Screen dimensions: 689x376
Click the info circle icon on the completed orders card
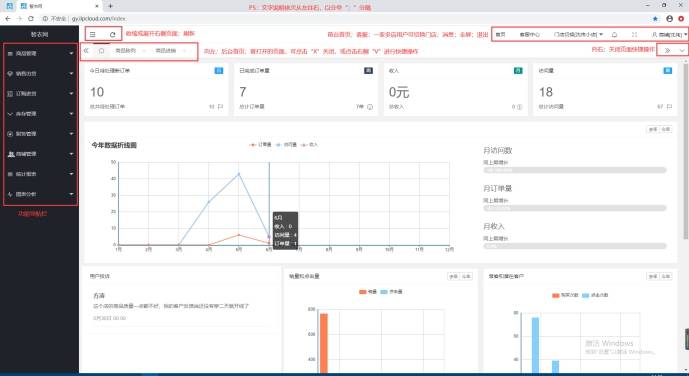tap(370, 107)
